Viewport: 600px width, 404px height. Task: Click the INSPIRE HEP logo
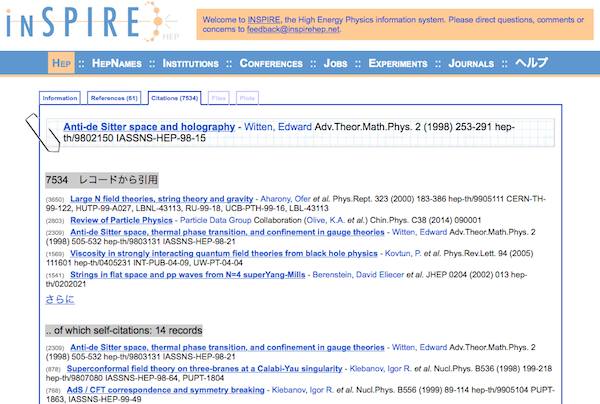click(x=93, y=22)
